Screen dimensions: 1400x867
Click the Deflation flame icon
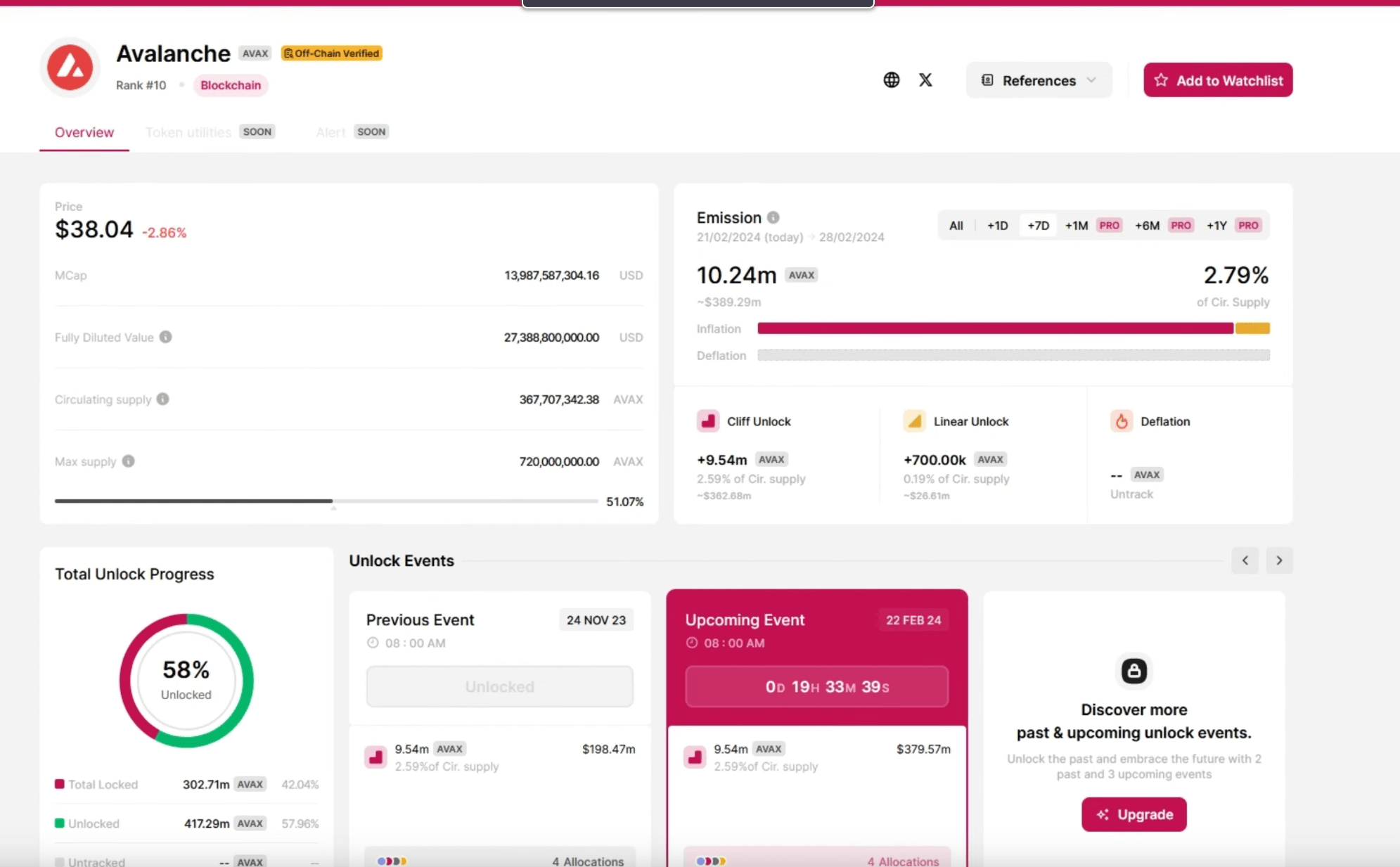[1121, 420]
